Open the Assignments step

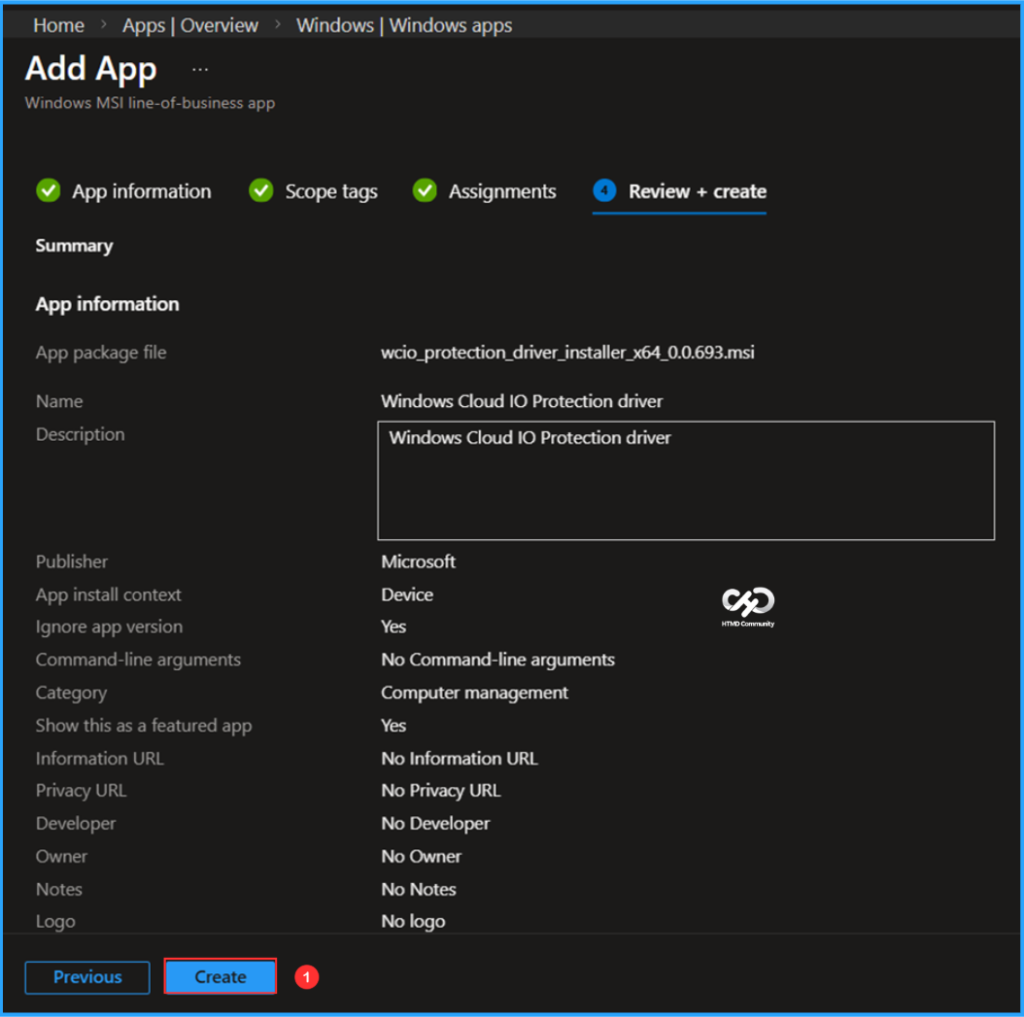pos(502,191)
